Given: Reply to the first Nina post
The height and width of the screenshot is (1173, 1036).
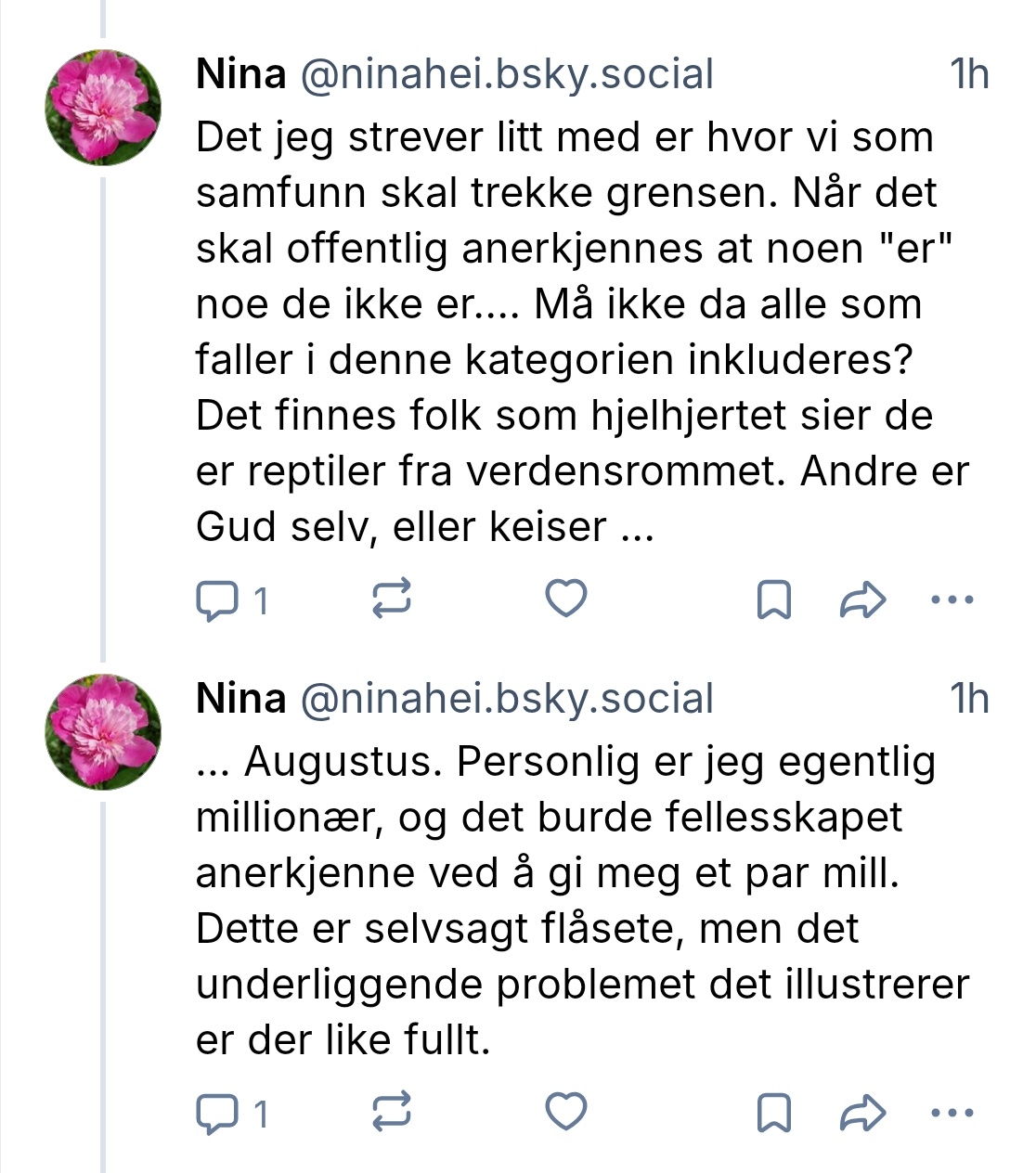Looking at the screenshot, I should pyautogui.click(x=218, y=599).
